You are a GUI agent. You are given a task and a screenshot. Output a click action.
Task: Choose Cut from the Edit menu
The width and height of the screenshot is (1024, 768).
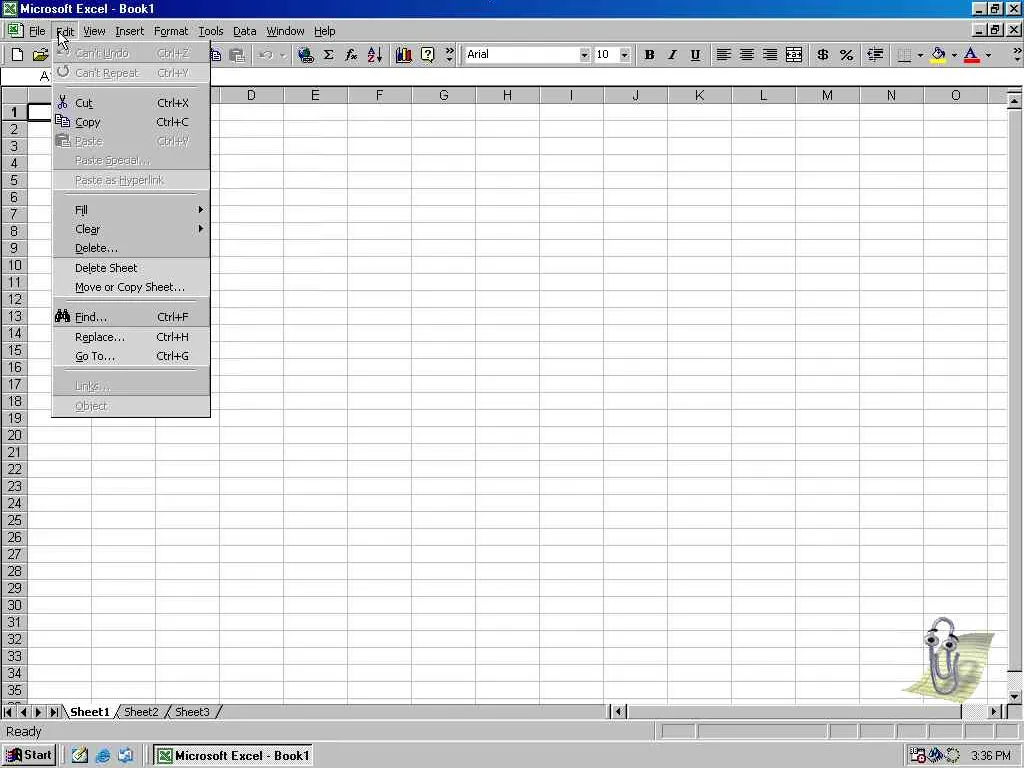[131, 103]
